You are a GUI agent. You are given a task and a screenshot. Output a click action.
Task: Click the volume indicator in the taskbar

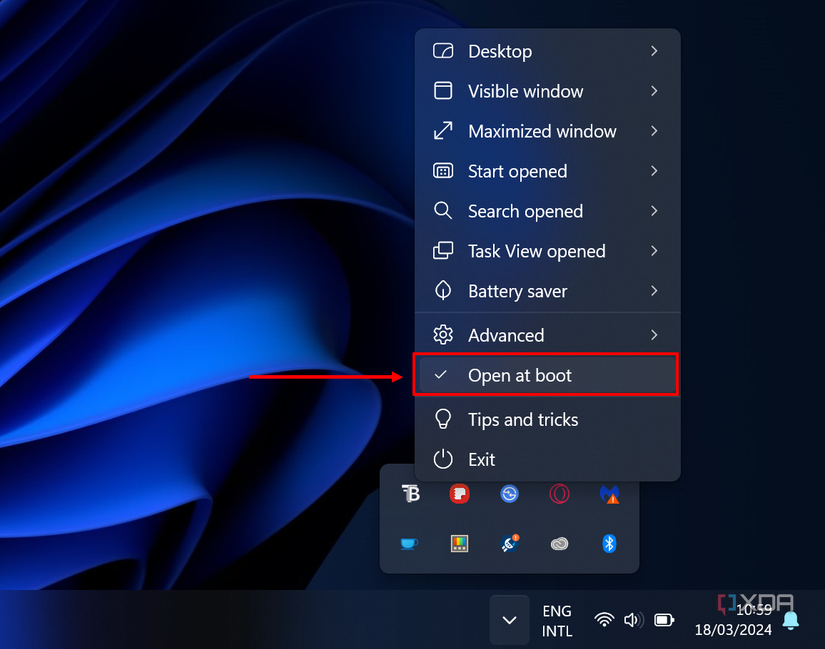[x=633, y=620]
